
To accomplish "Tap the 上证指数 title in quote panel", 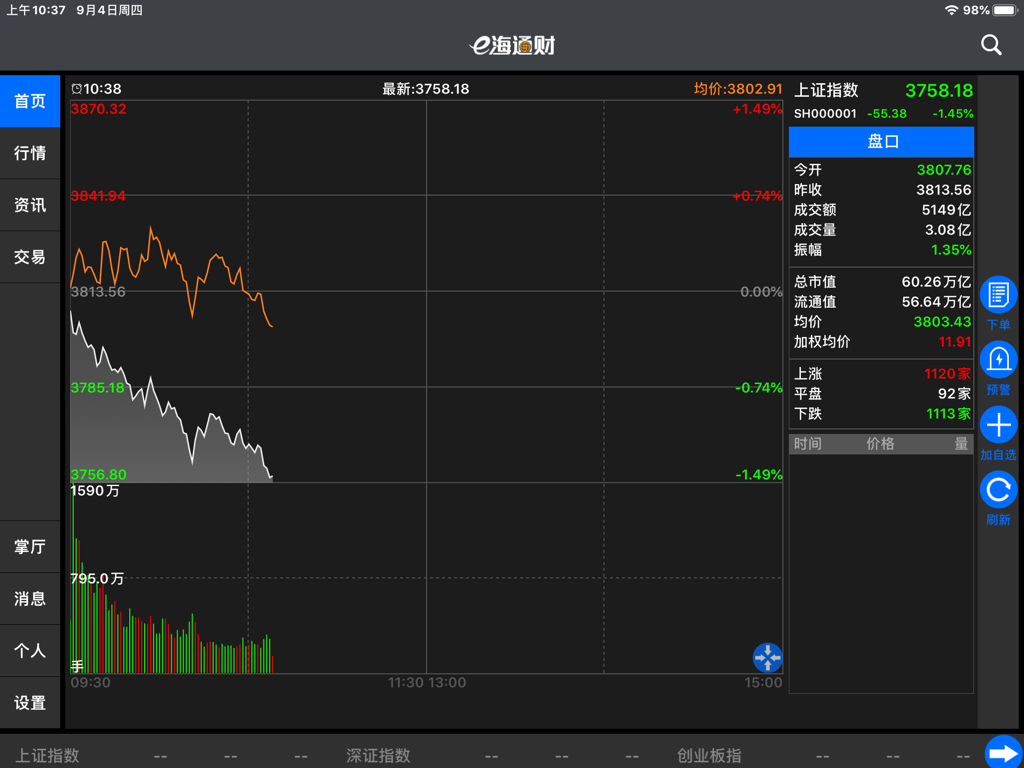I will [x=826, y=90].
